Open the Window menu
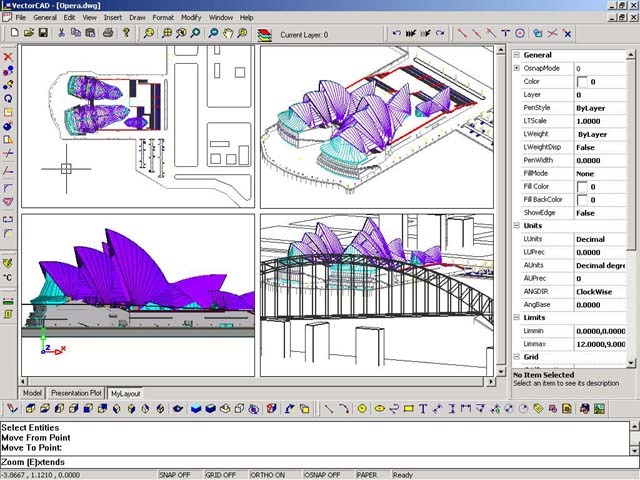The width and height of the screenshot is (640, 480). [x=221, y=18]
